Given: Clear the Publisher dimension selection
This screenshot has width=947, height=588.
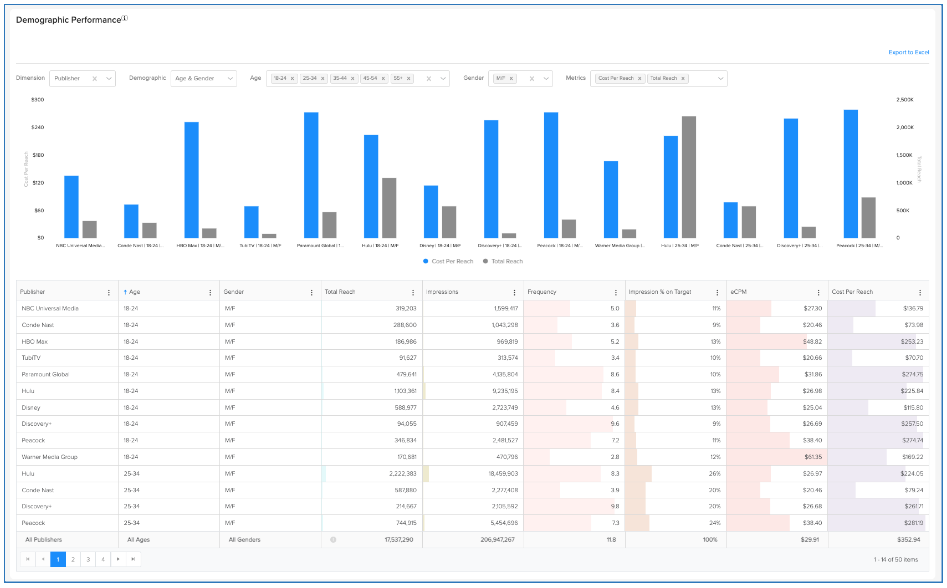Looking at the screenshot, I should 94,78.
